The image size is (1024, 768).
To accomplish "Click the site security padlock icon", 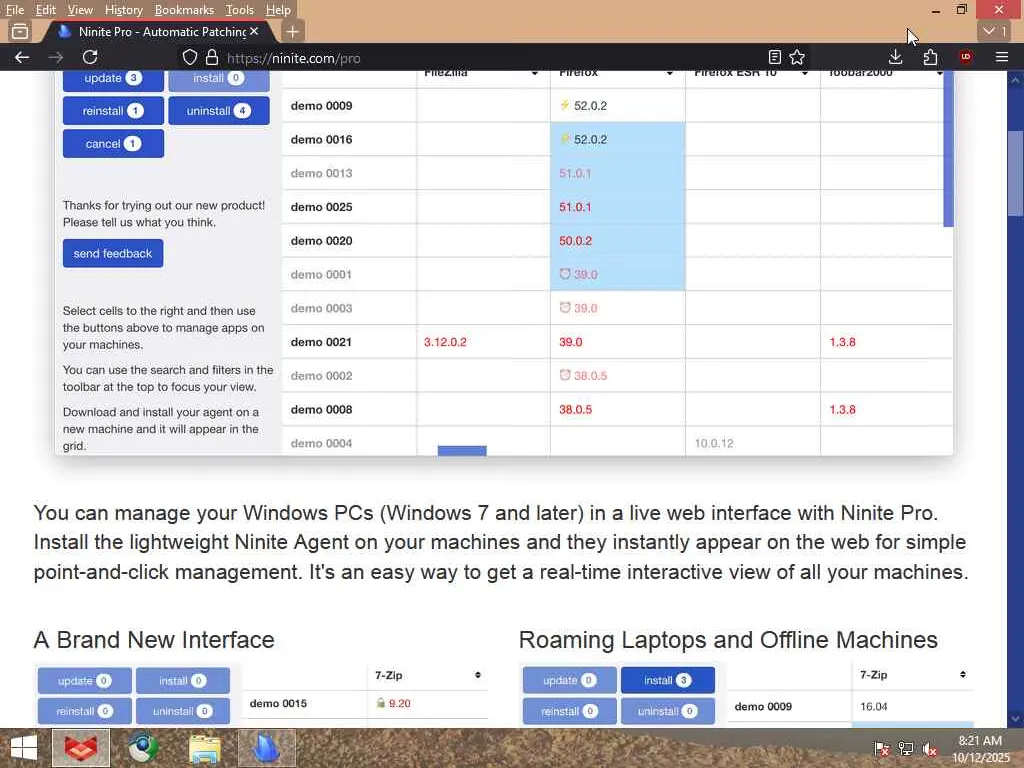I will (212, 57).
